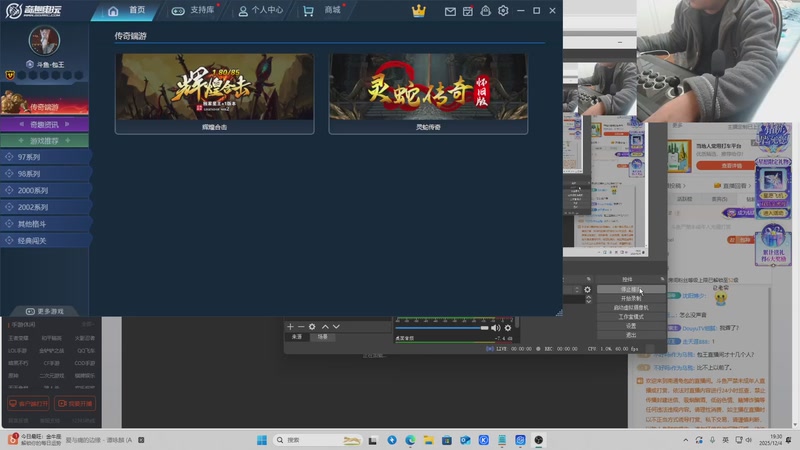The height and width of the screenshot is (450, 800).
Task: Toggle 工作室模式 in OBS controls
Action: point(631,317)
